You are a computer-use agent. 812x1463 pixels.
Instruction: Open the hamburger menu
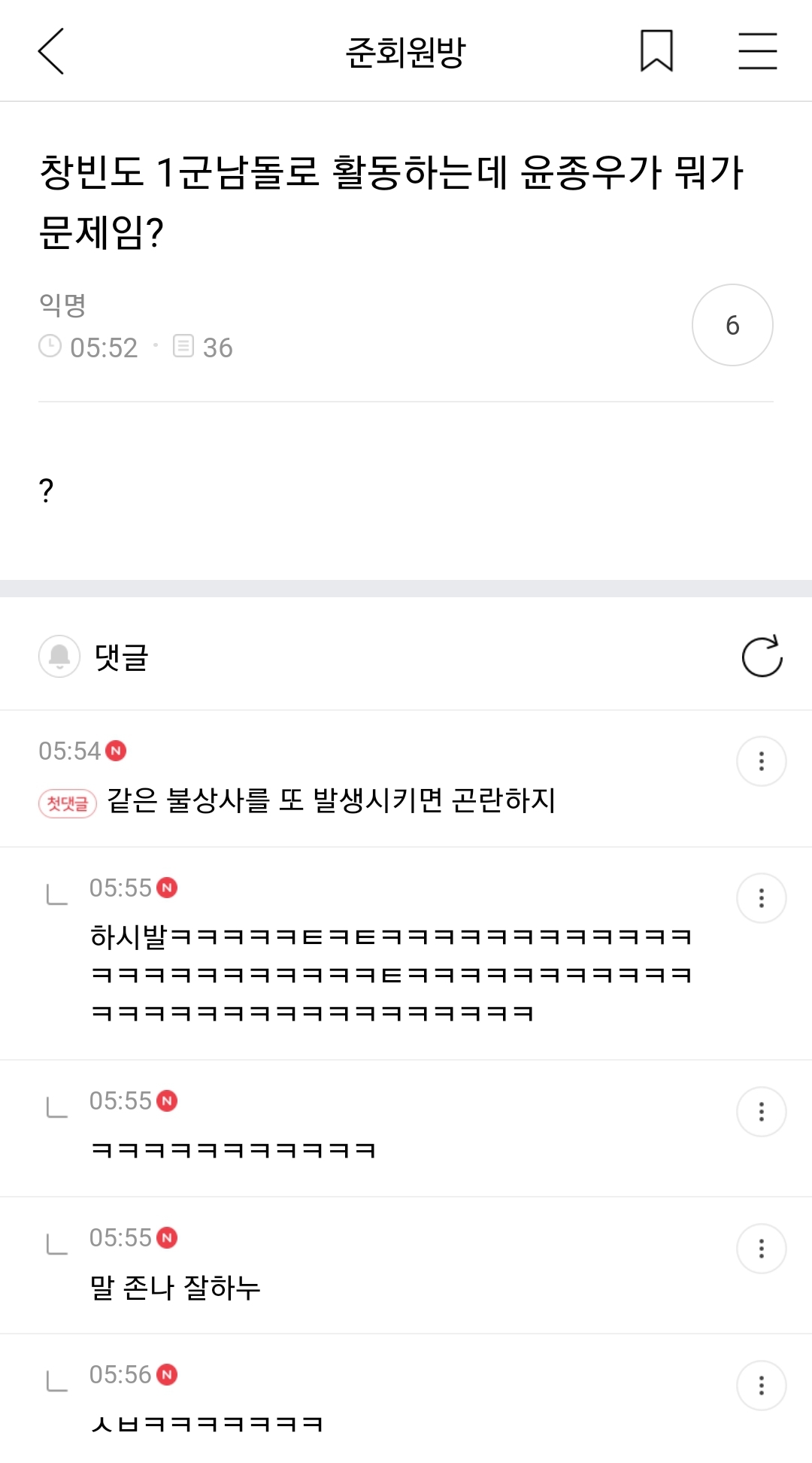pyautogui.click(x=757, y=51)
